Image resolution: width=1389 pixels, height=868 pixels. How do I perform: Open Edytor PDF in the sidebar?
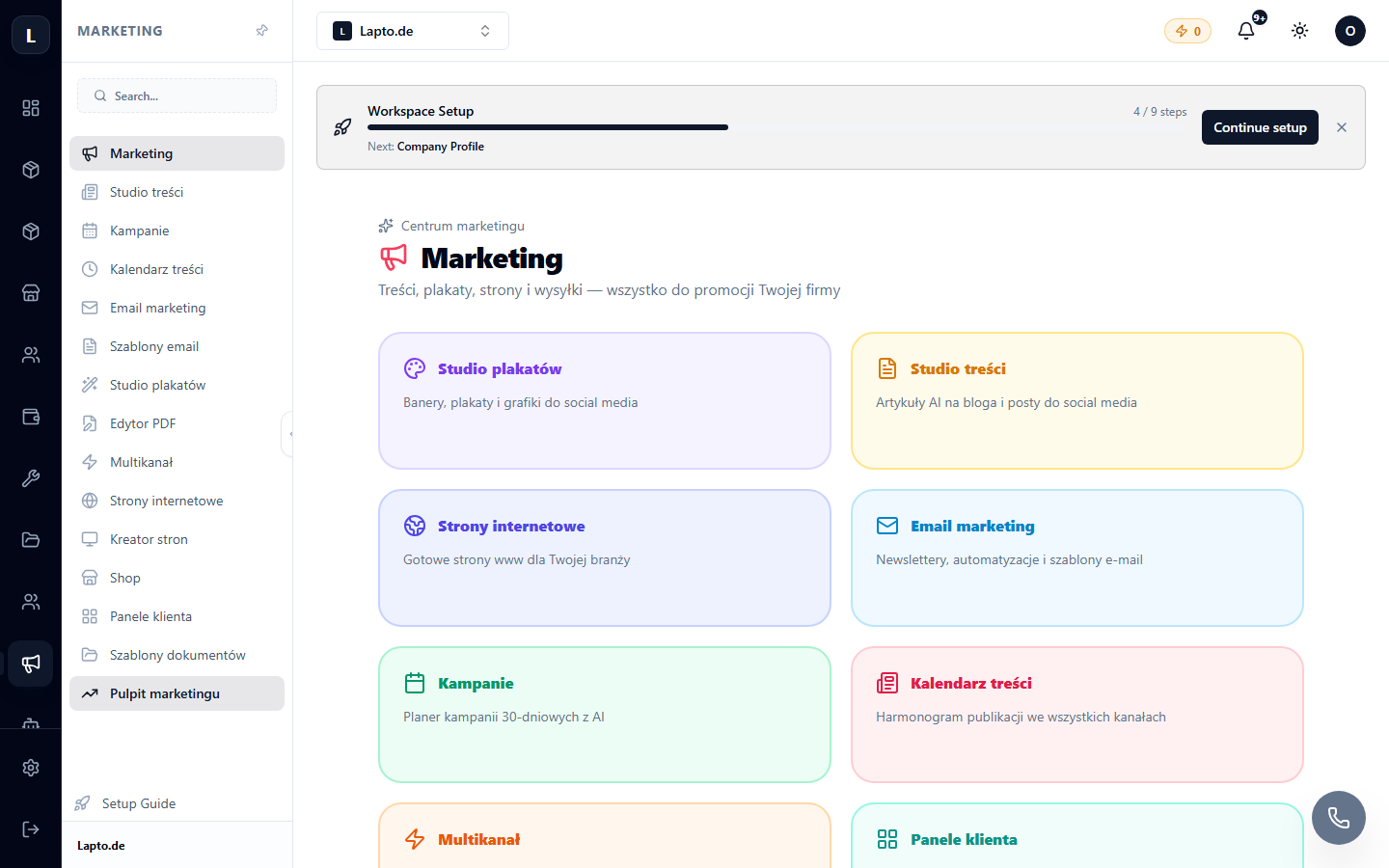[x=177, y=423]
